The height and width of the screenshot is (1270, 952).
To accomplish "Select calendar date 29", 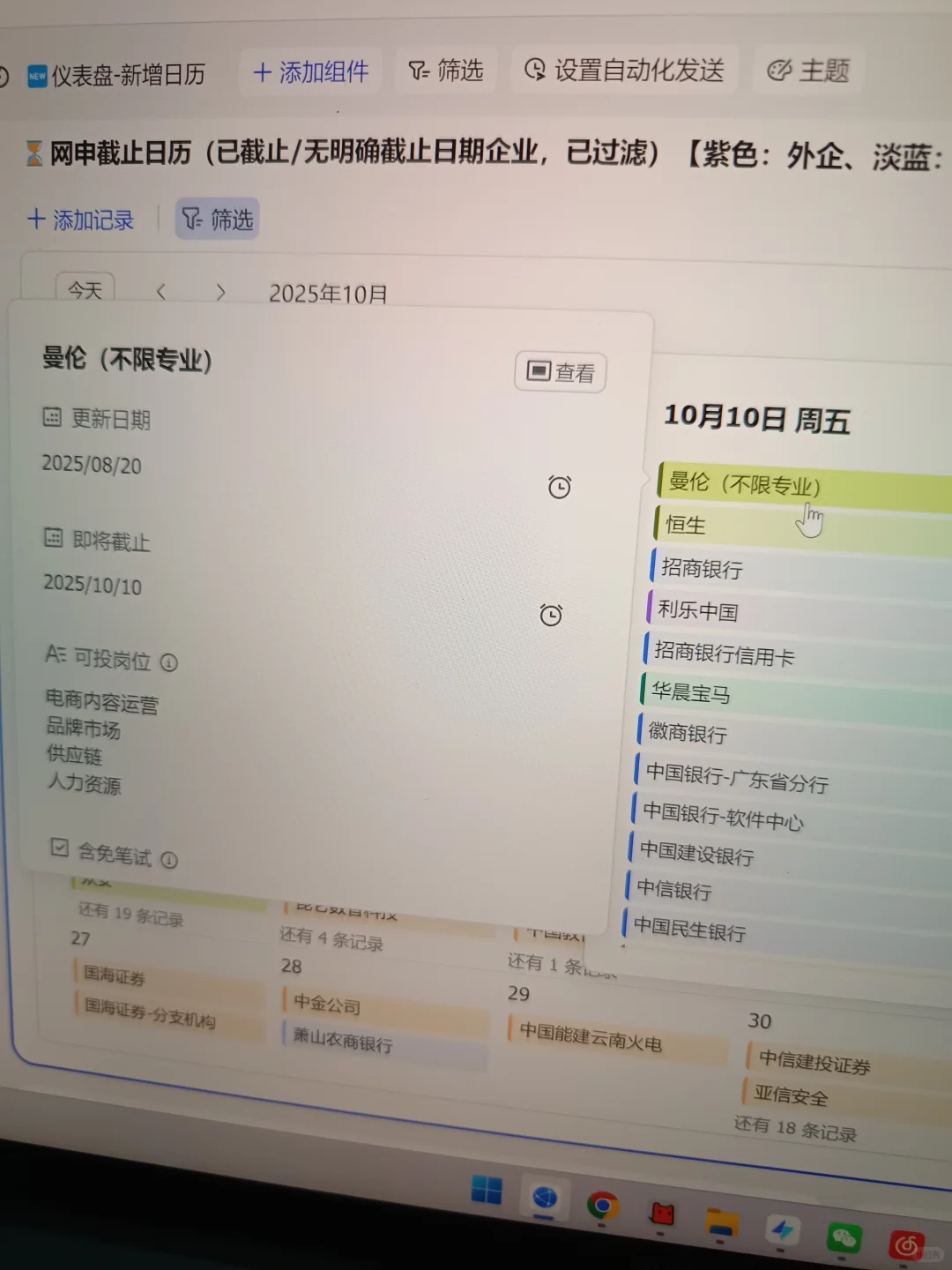I will [x=518, y=994].
